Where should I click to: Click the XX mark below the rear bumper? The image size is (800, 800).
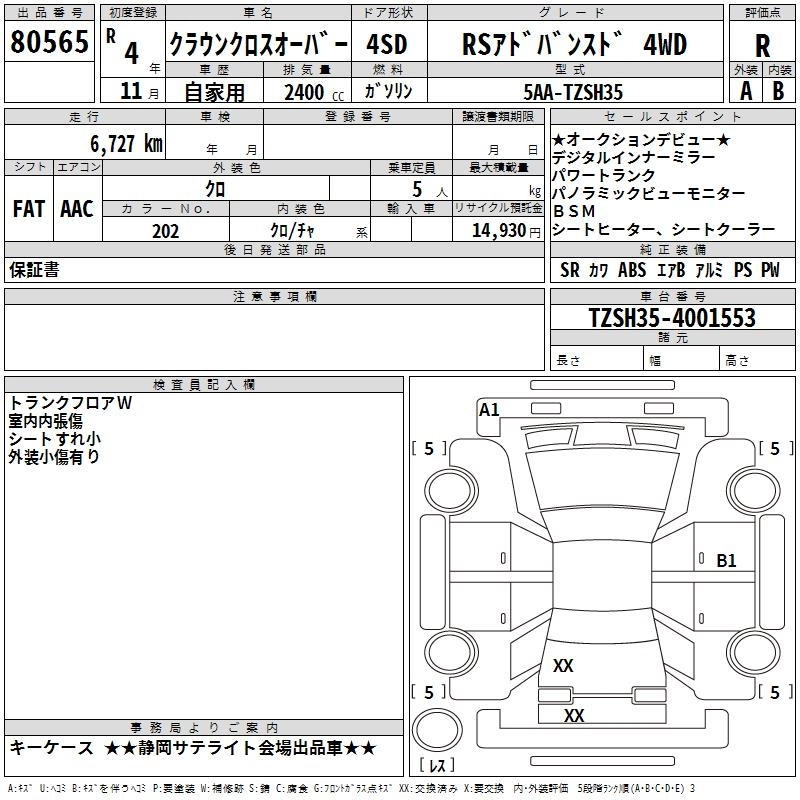[574, 716]
